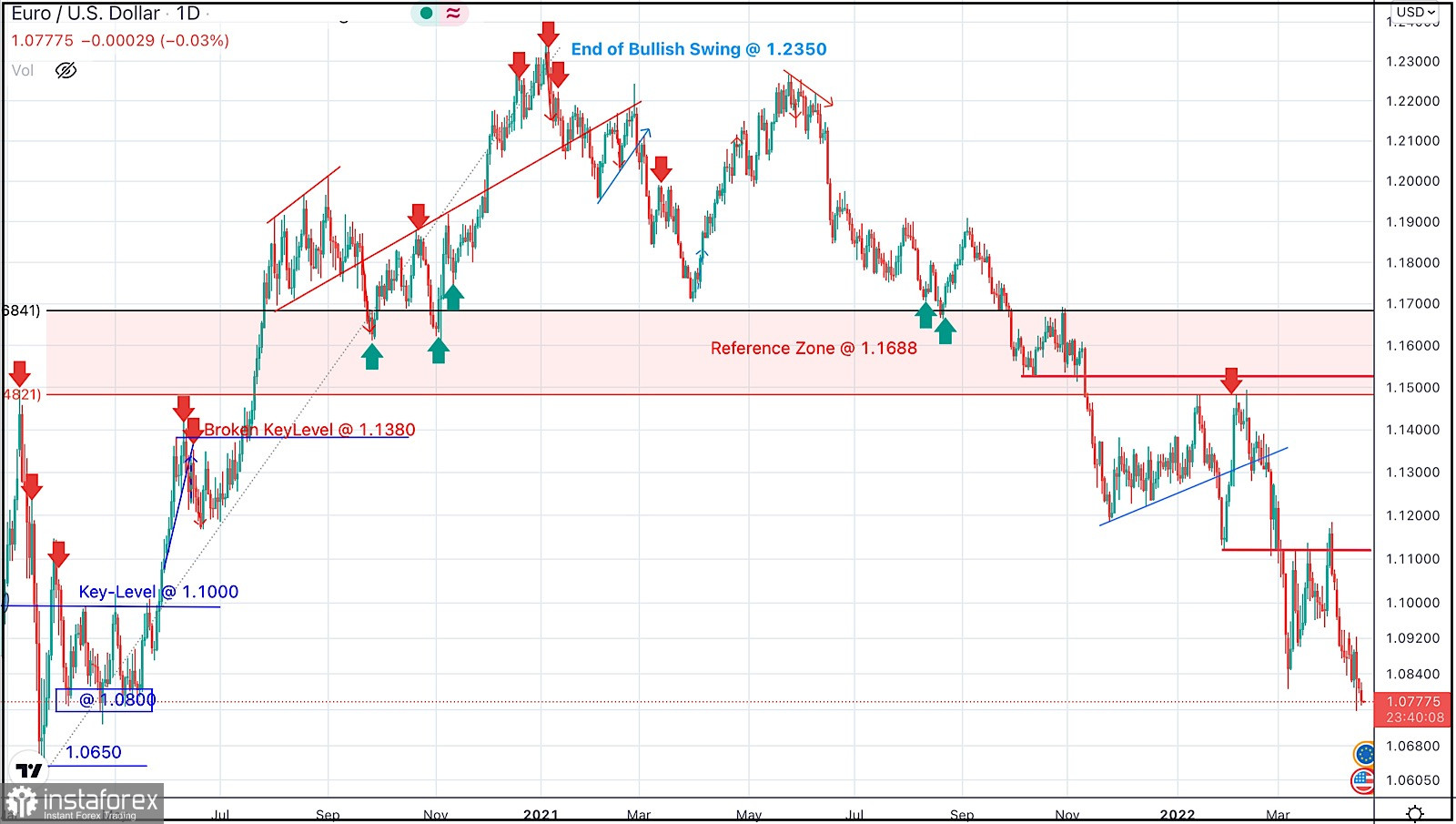1456x824 pixels.
Task: Select the Broken KeyLevel @ 1.1380 label
Action: [x=309, y=430]
